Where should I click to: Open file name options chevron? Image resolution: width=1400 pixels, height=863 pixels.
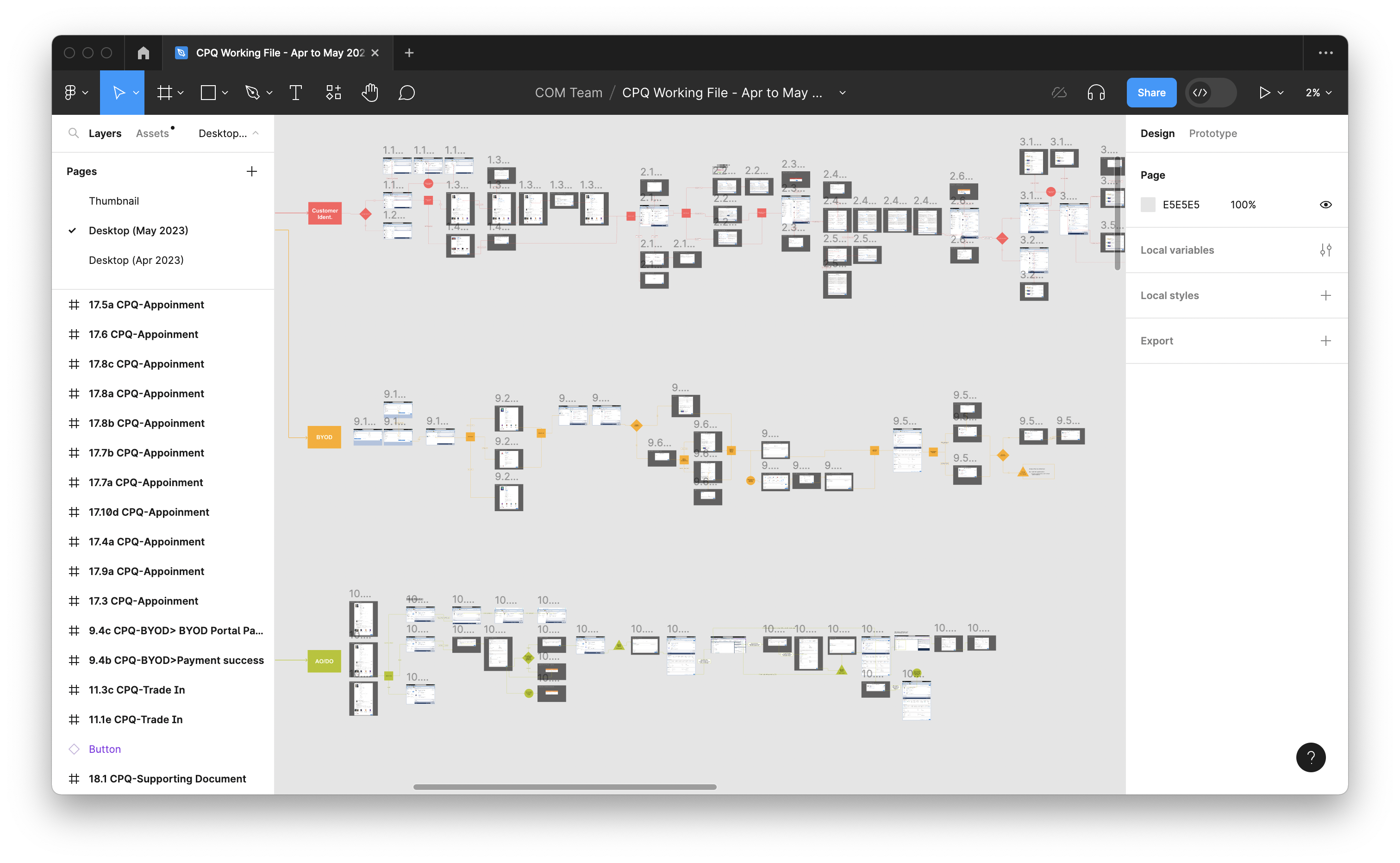[842, 93]
